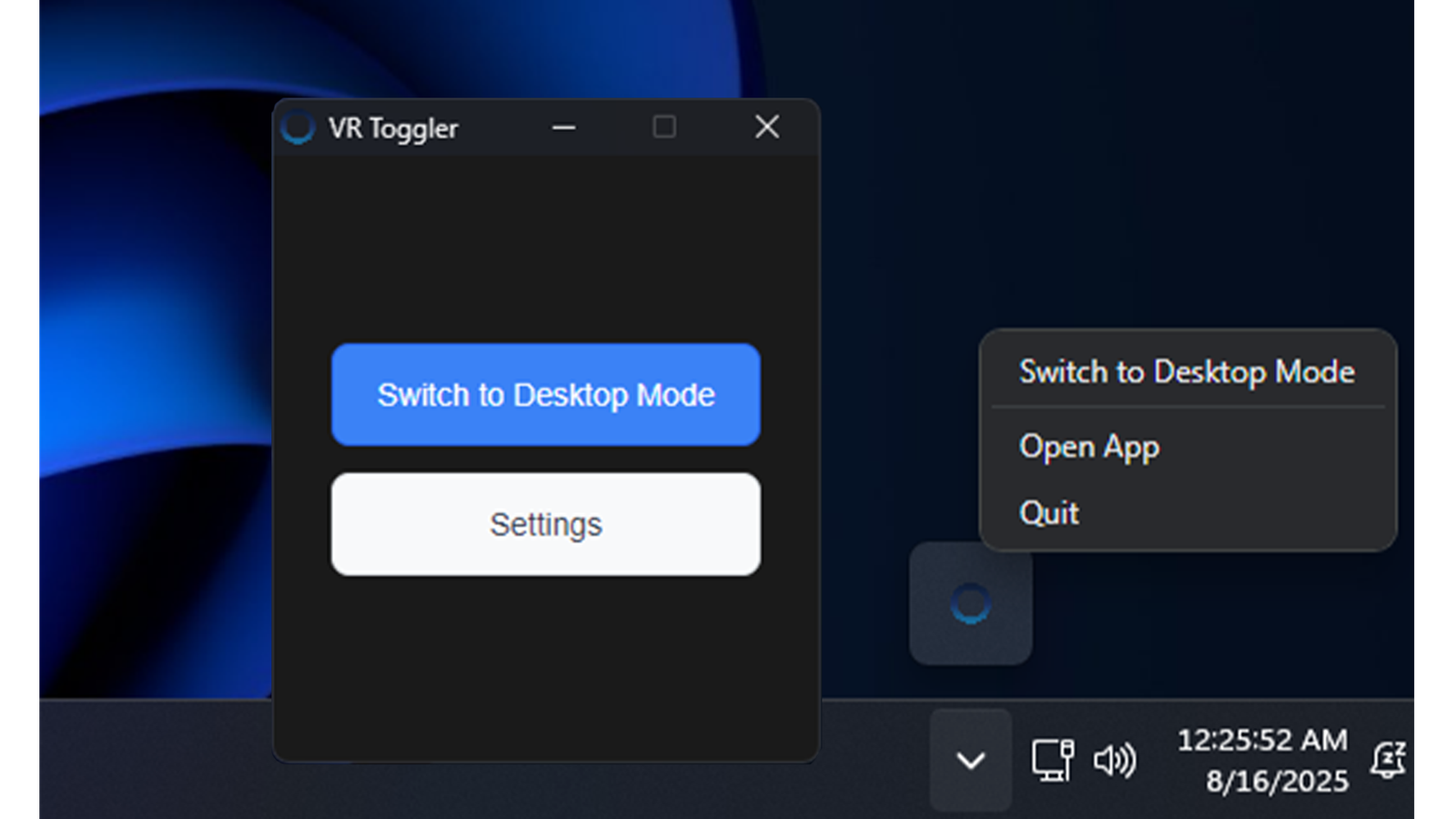Click the VR Toggler logo in the title bar
Screen dimensions: 1456x819
(x=298, y=128)
